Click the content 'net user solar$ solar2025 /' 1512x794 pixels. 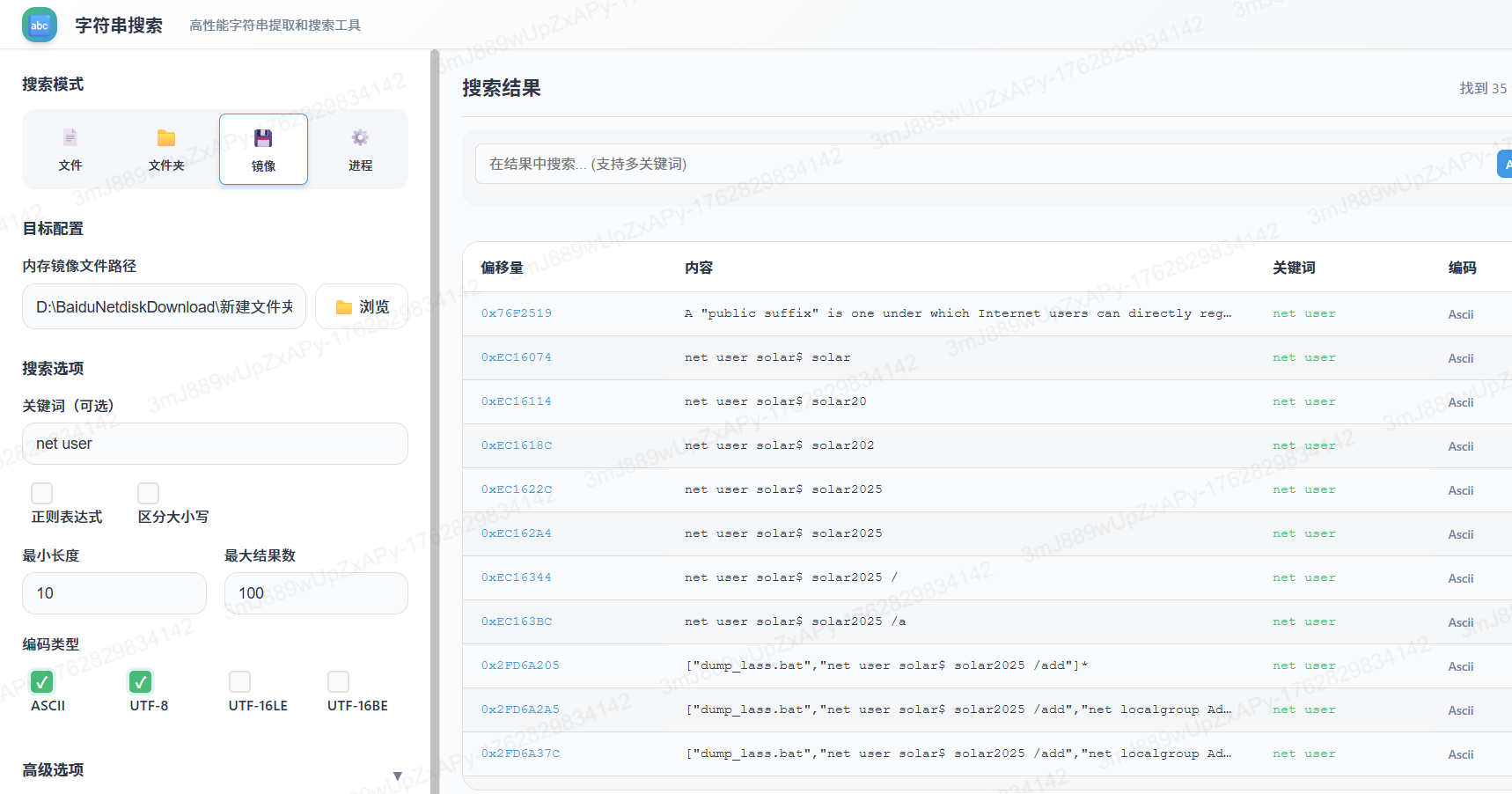click(x=791, y=577)
